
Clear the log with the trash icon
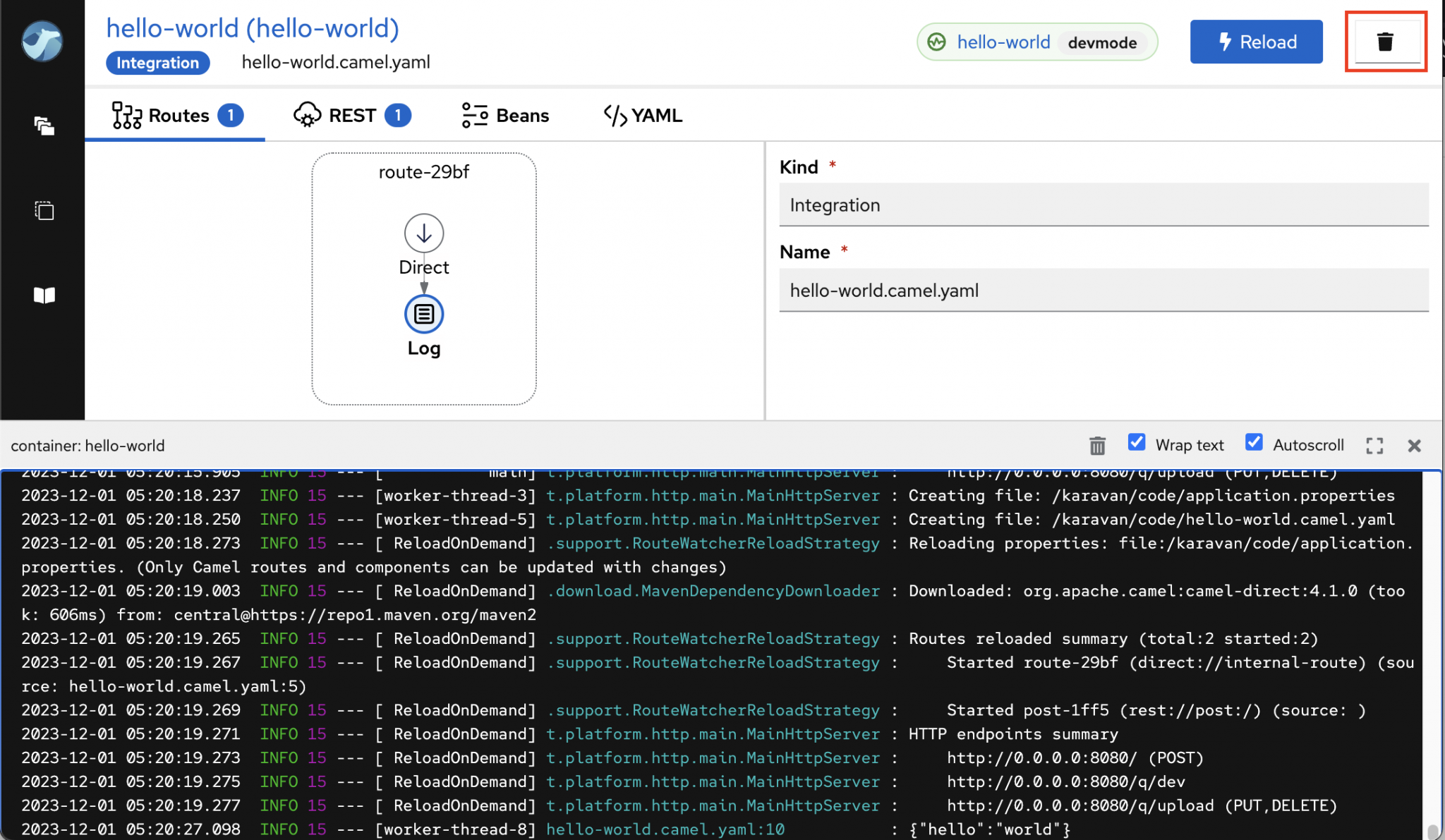click(1097, 445)
